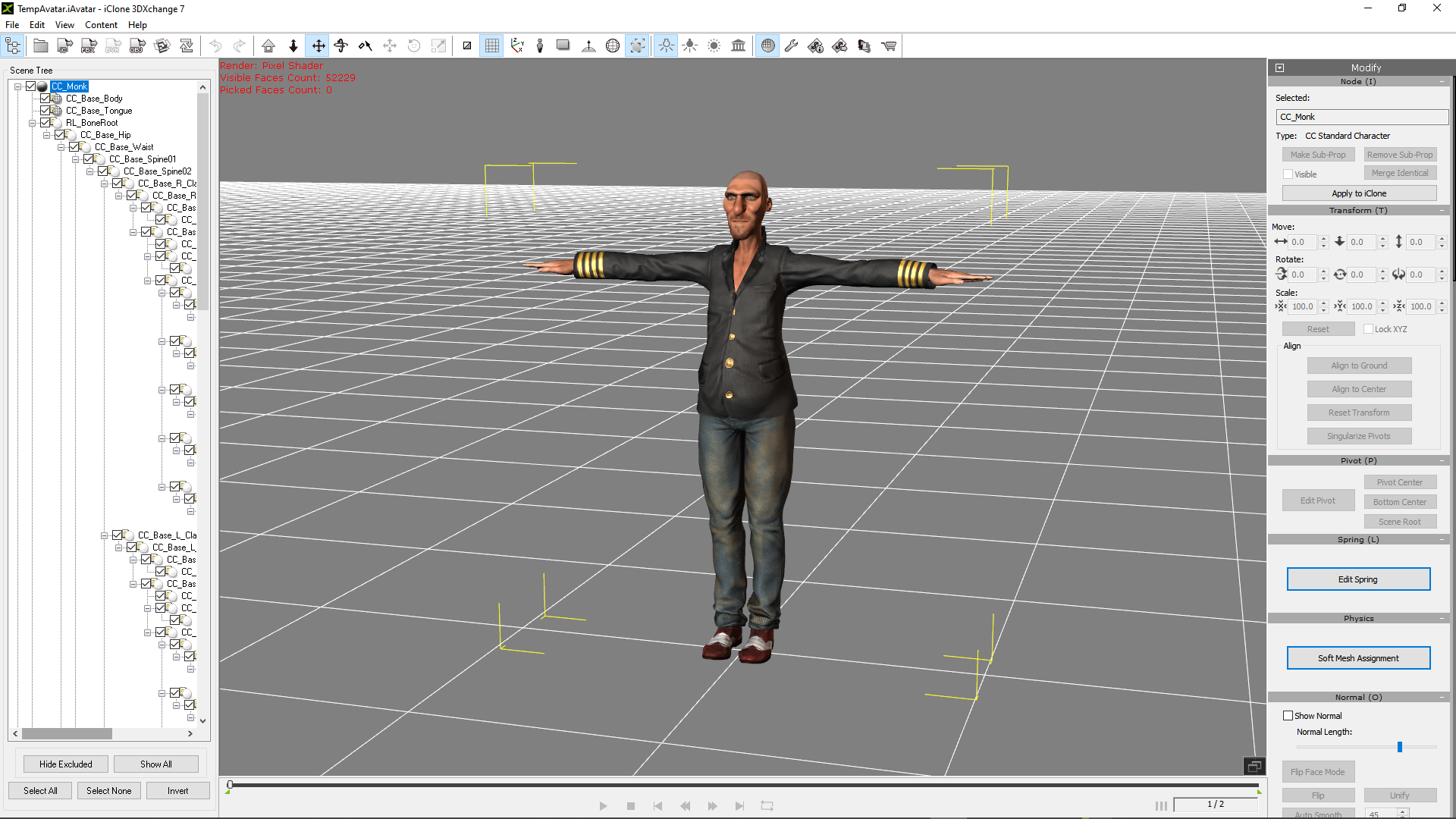Uncheck the CC_Base_Hip checkbox
This screenshot has width=1456, height=819.
coord(60,135)
